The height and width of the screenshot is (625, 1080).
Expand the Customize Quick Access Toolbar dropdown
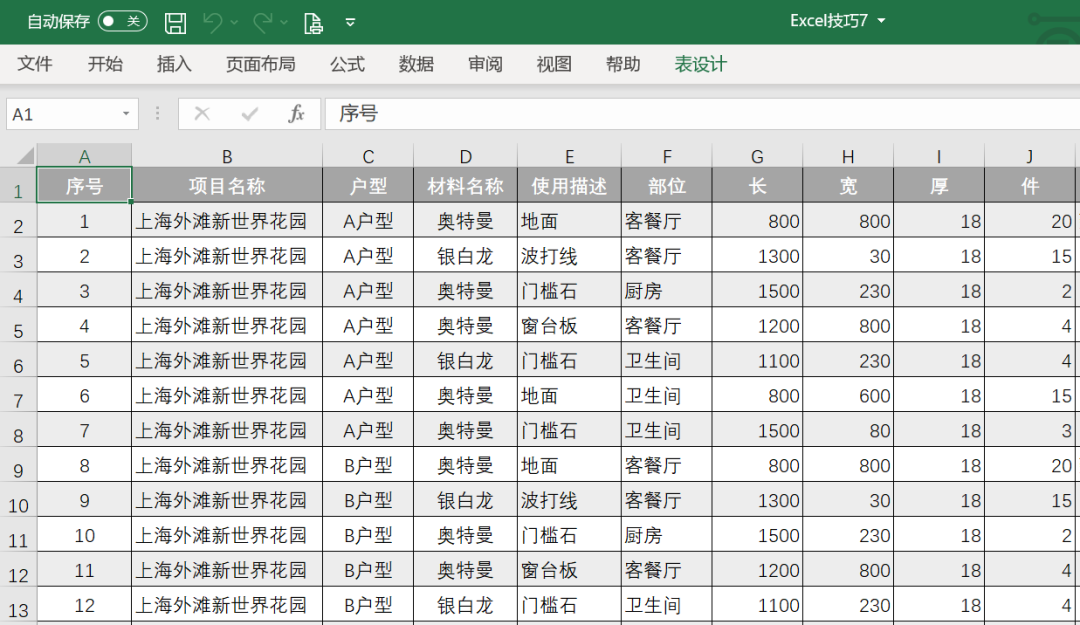coord(350,22)
